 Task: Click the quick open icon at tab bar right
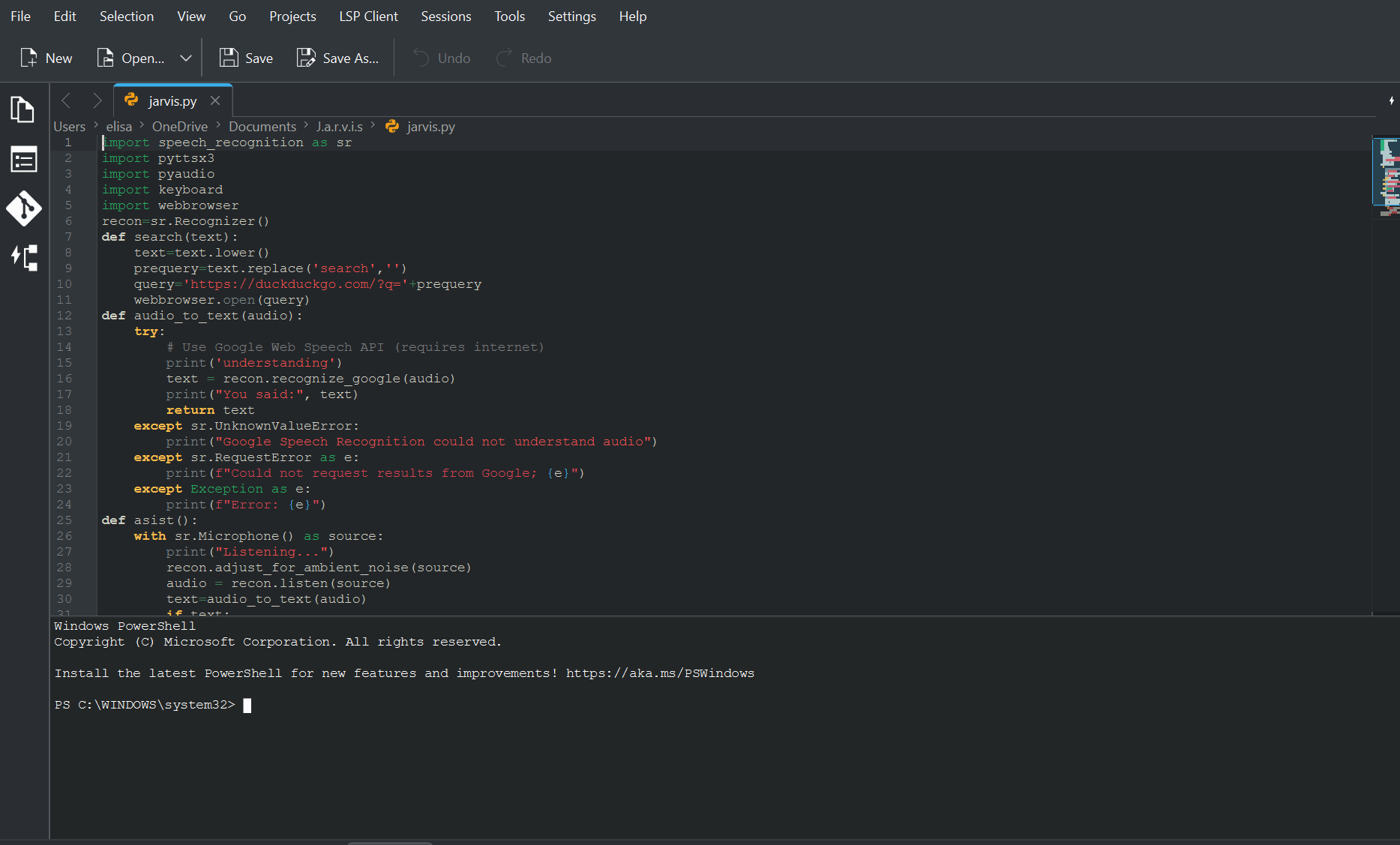point(1391,100)
